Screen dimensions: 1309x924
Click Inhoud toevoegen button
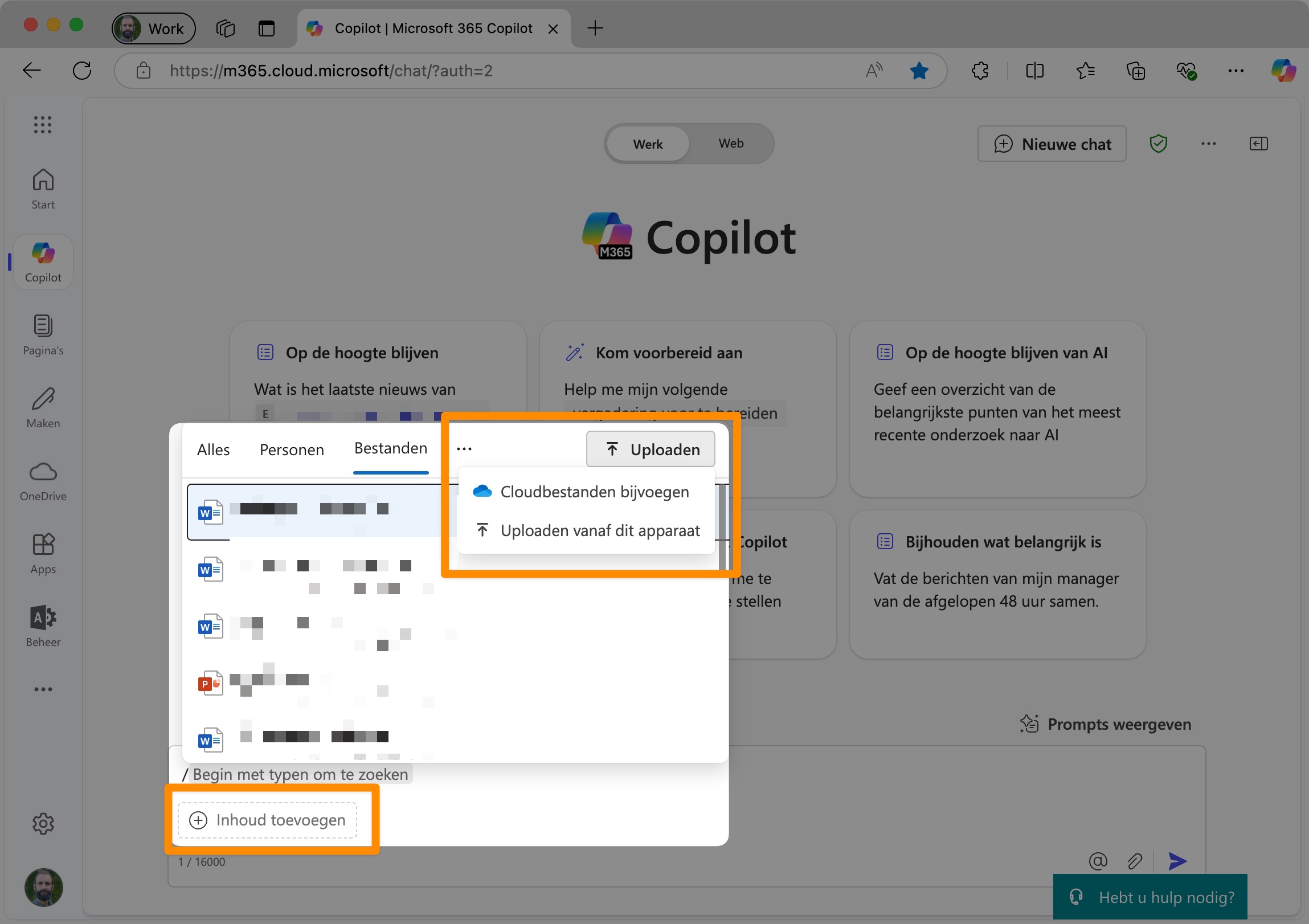point(267,820)
